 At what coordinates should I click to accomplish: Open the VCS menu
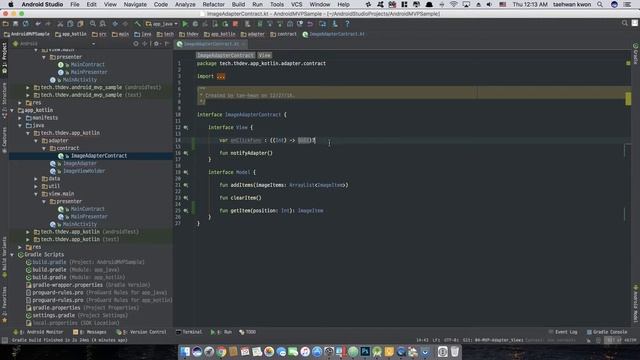[x=296, y=4]
